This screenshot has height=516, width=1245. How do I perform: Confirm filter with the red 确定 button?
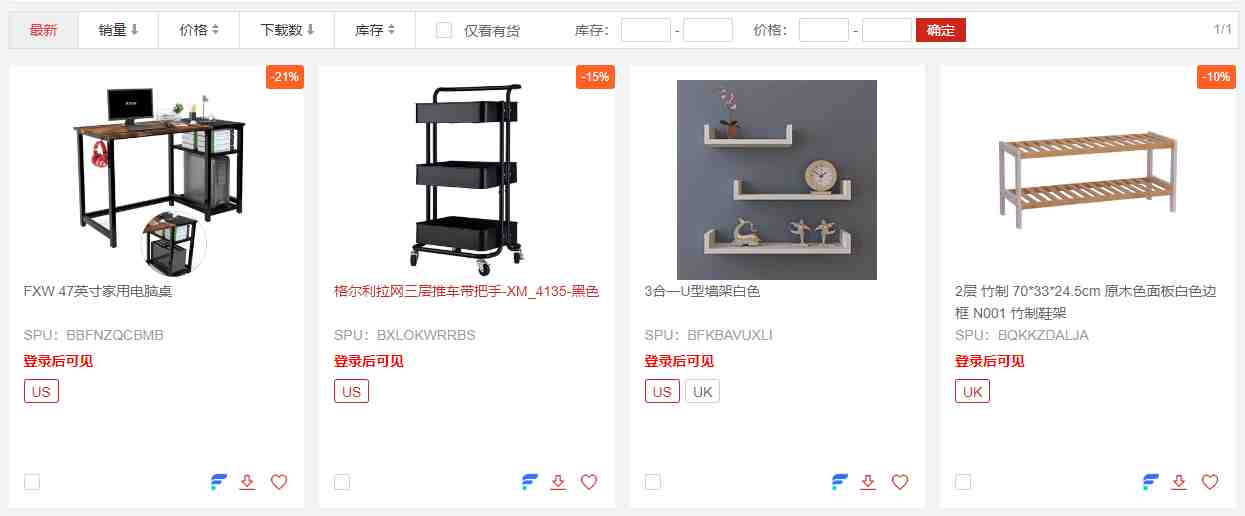tap(941, 30)
